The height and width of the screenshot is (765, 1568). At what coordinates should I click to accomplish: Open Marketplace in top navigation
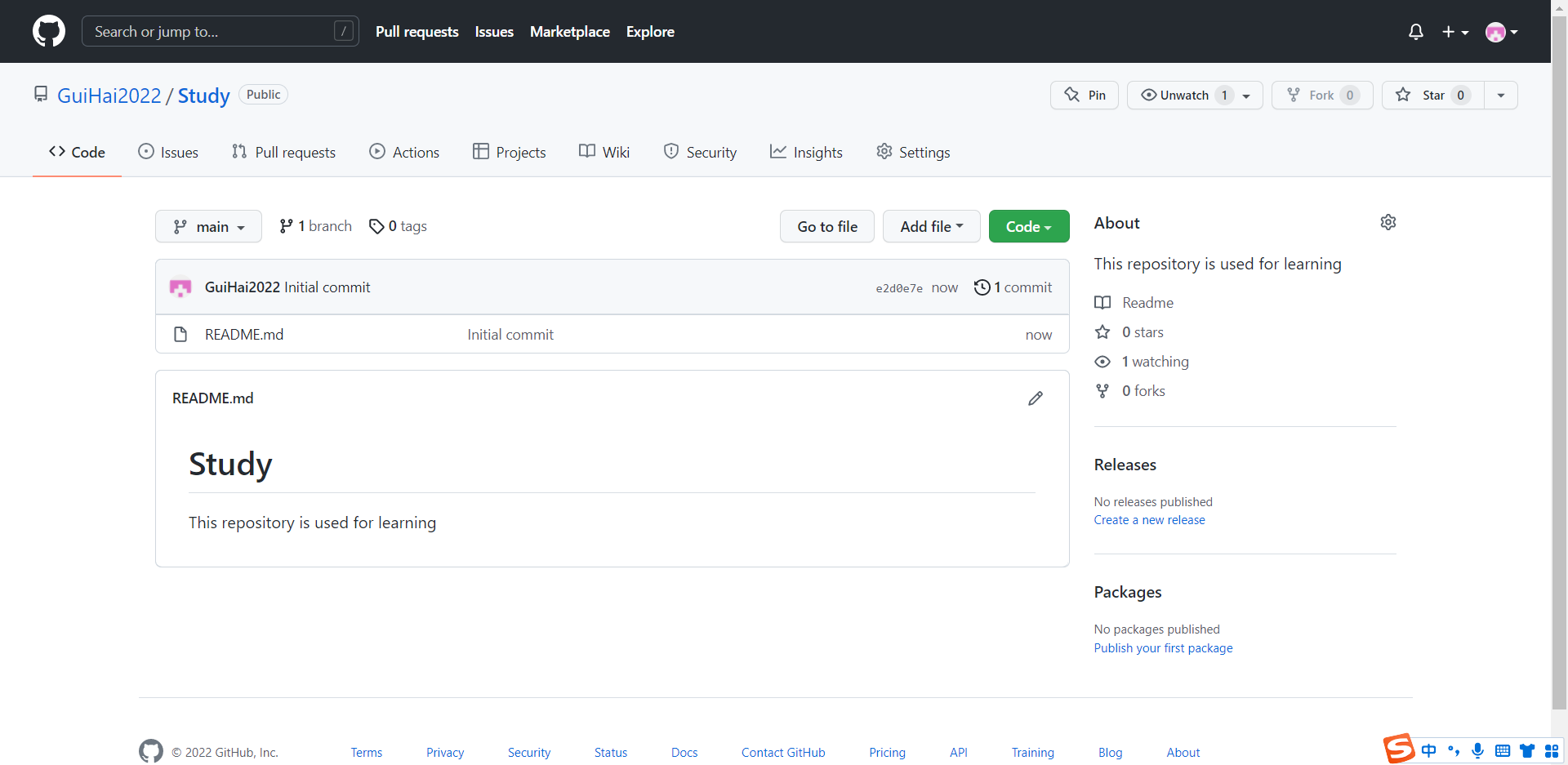pos(570,32)
